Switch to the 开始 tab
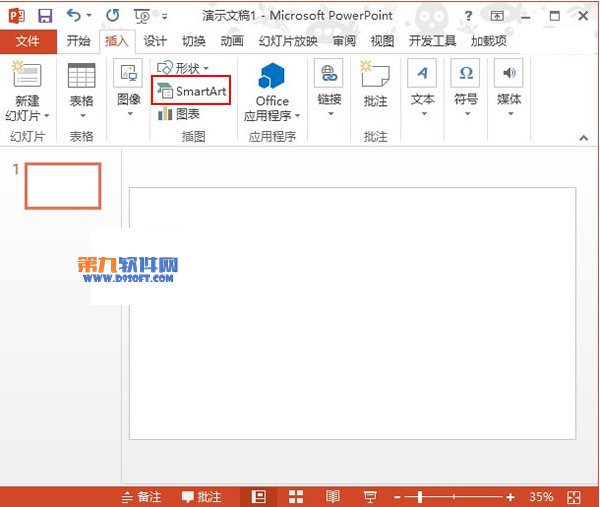Image resolution: width=600 pixels, height=507 pixels. tap(78, 41)
